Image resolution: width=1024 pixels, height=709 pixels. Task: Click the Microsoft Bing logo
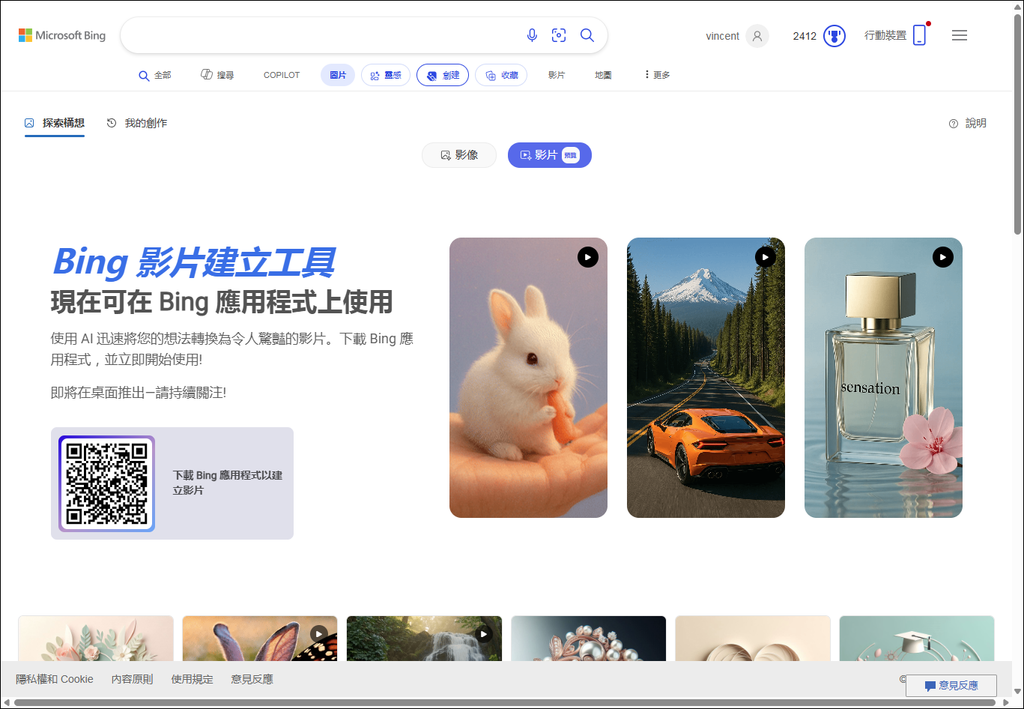62,35
